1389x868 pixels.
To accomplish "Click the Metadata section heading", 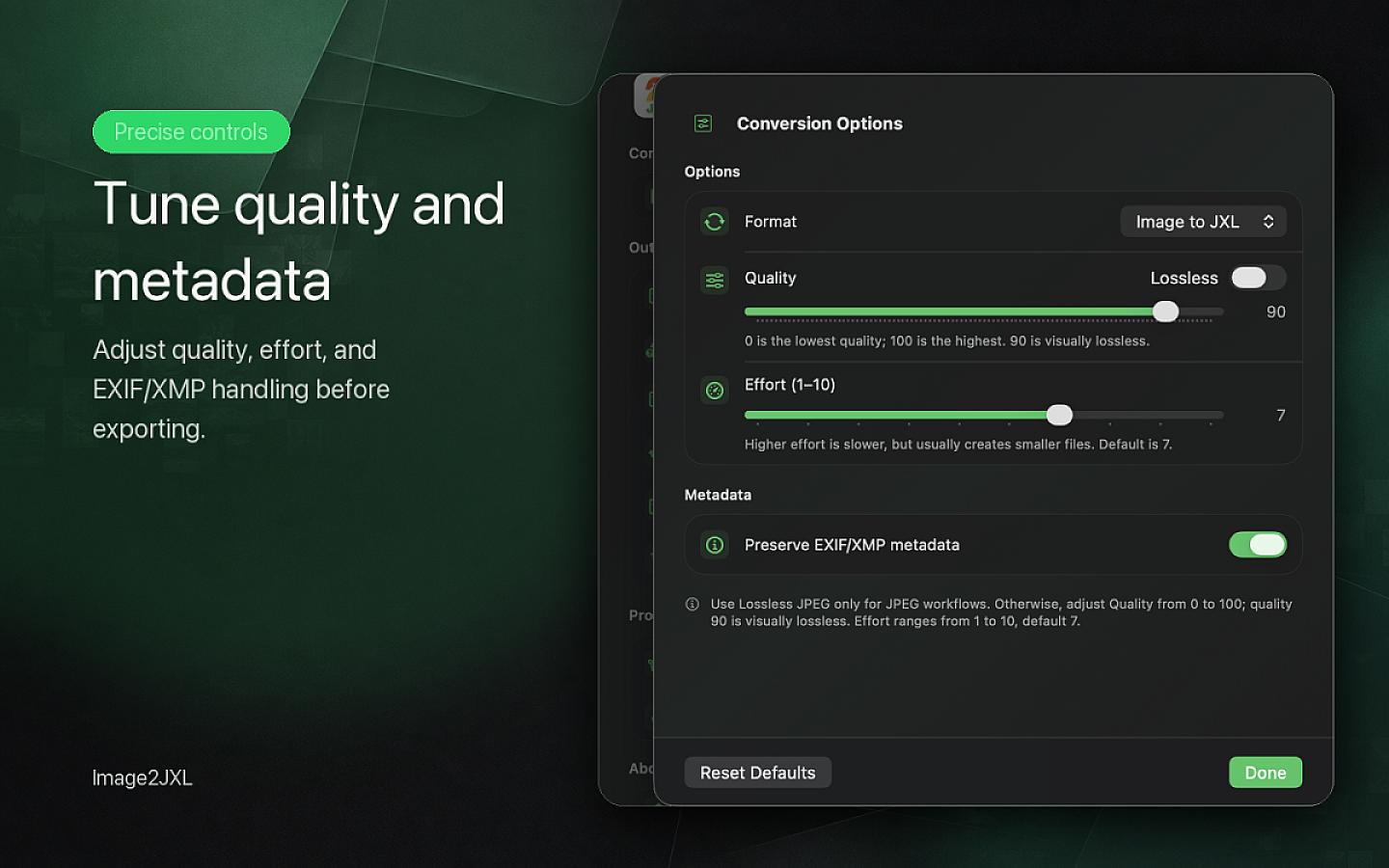I will tap(718, 495).
